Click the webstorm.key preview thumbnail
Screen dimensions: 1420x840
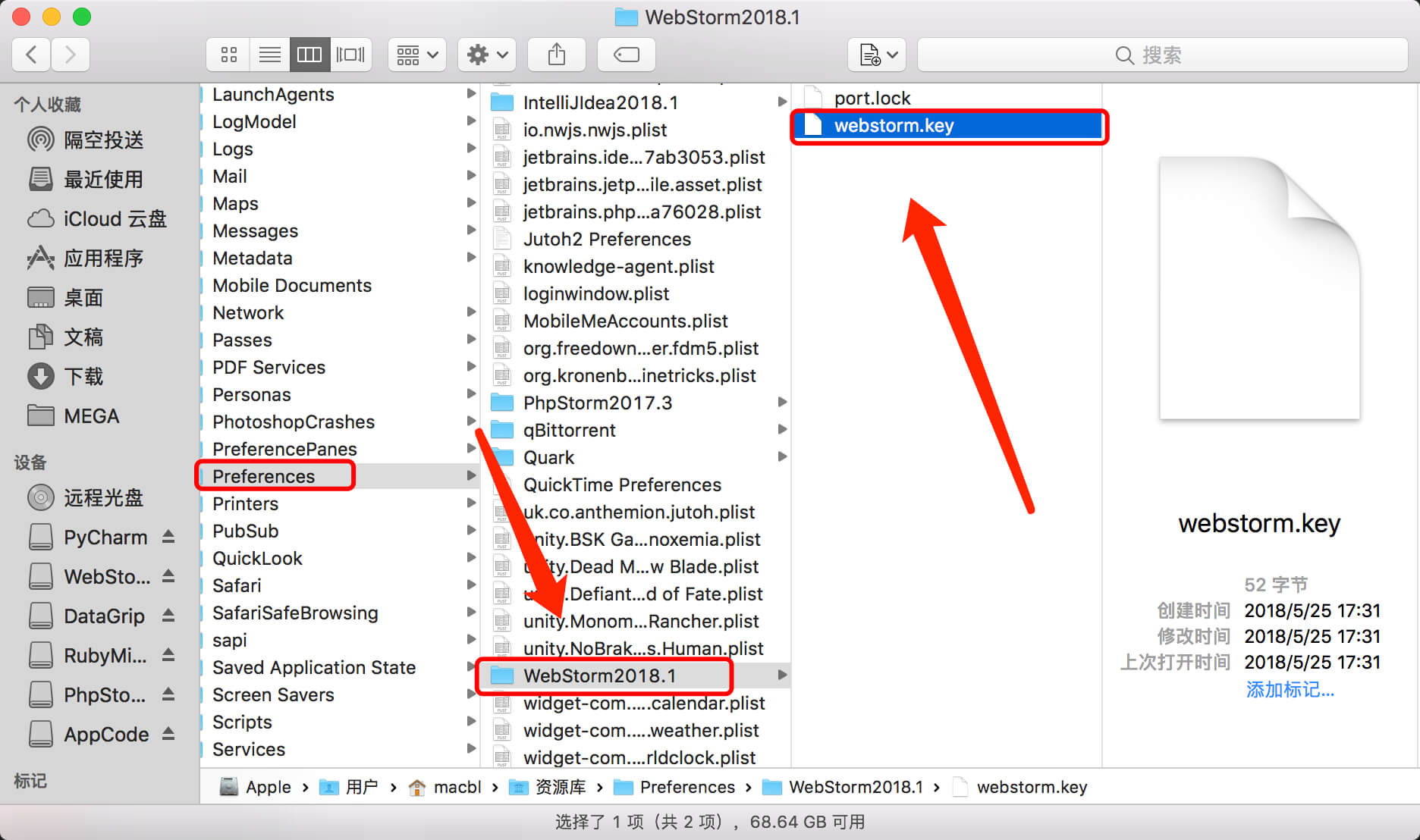1259,288
